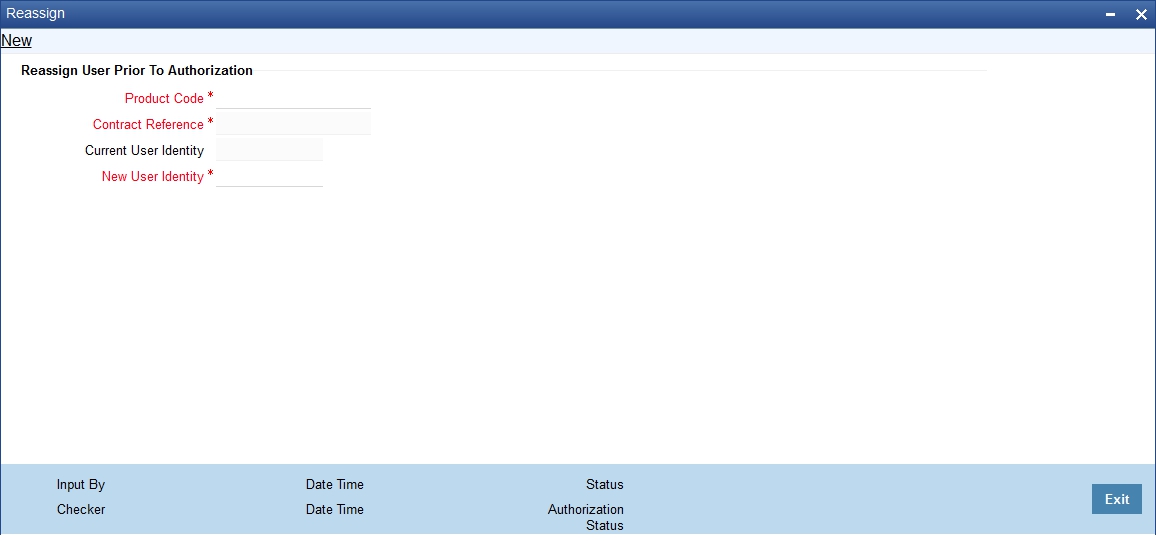
Task: Click the 'Current User Identity' label
Action: click(x=144, y=150)
